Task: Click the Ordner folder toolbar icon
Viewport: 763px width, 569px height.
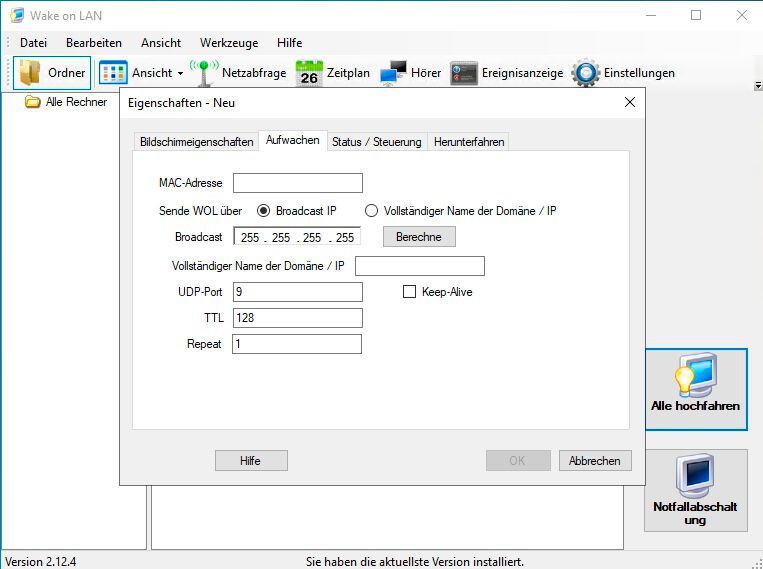Action: tap(31, 73)
